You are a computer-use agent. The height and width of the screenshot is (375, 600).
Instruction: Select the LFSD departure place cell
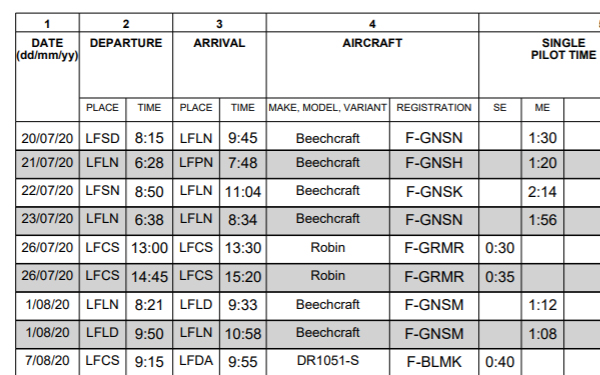103,137
